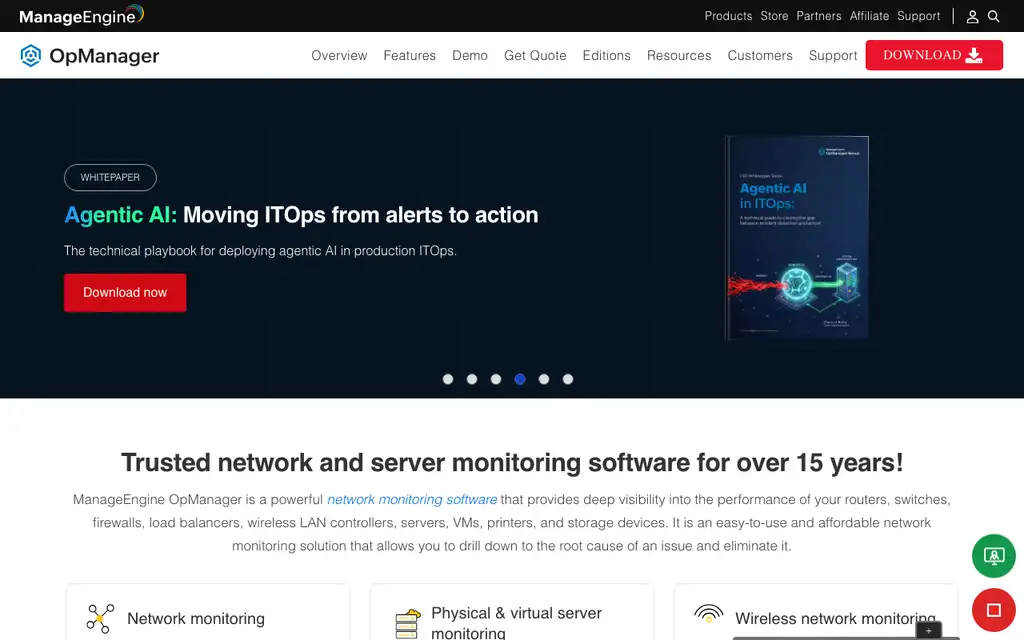Select the fifth carousel dot

544,379
